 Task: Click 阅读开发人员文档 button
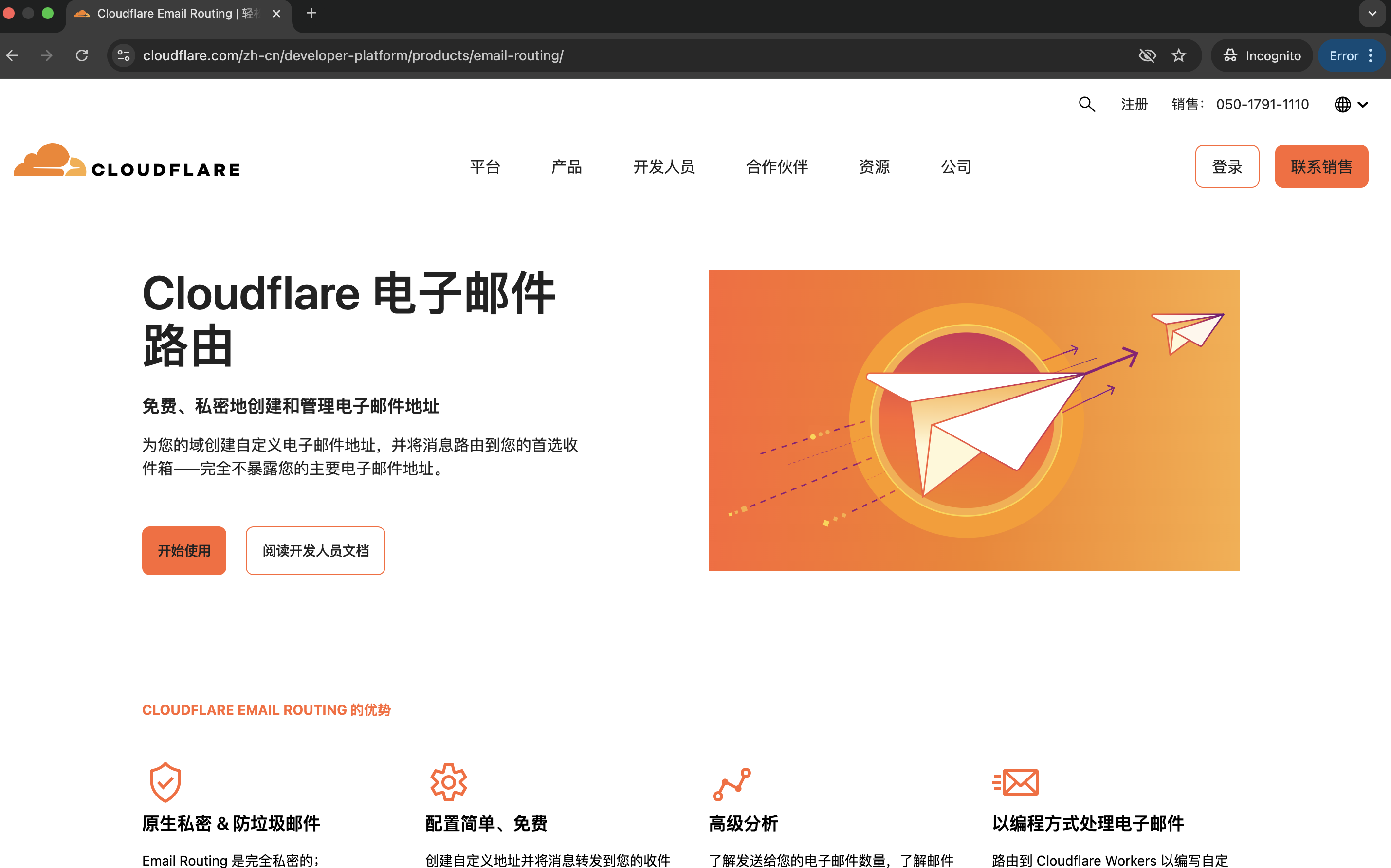(315, 551)
